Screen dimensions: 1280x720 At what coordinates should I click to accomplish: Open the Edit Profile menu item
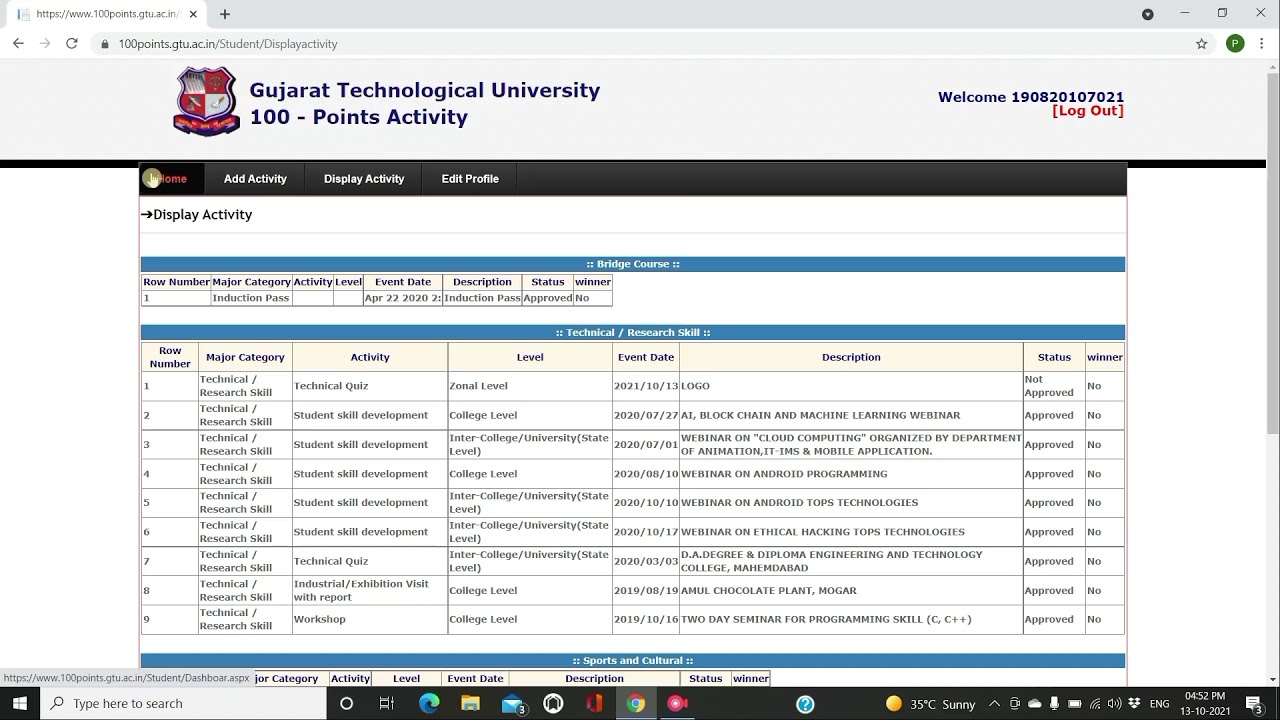[470, 179]
